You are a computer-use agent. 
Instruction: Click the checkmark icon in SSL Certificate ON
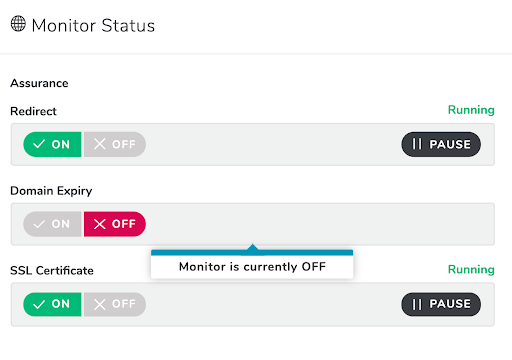point(39,304)
